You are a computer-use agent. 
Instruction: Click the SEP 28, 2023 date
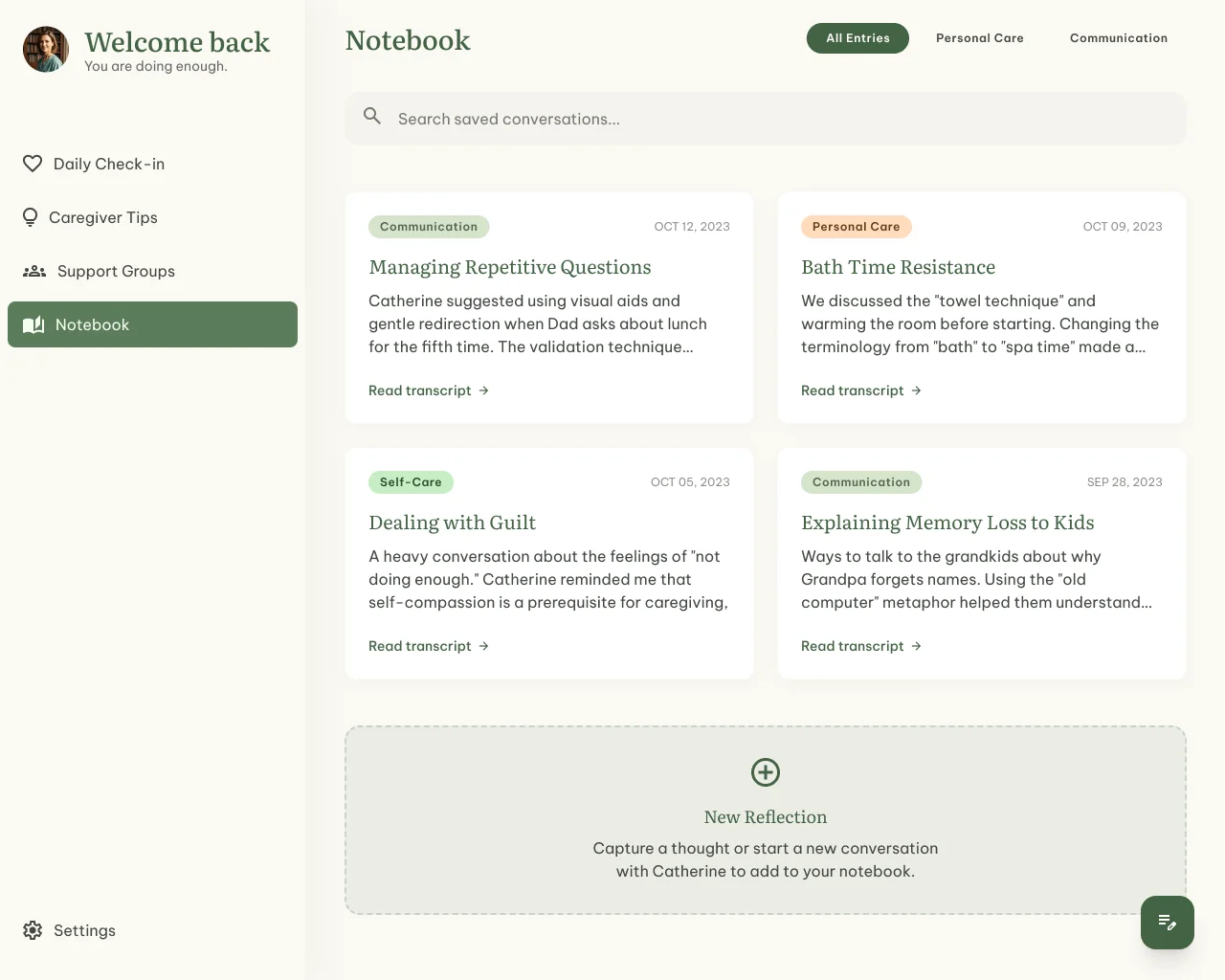click(1125, 482)
